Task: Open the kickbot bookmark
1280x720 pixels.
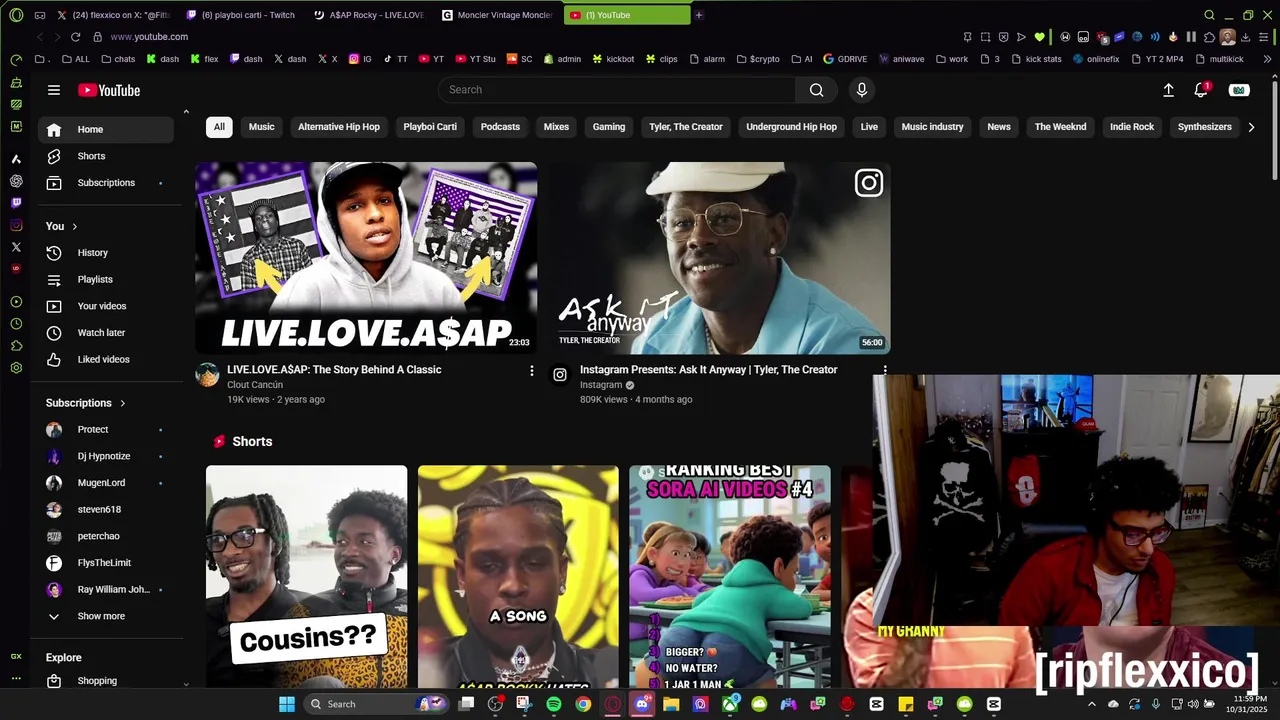Action: pyautogui.click(x=613, y=59)
